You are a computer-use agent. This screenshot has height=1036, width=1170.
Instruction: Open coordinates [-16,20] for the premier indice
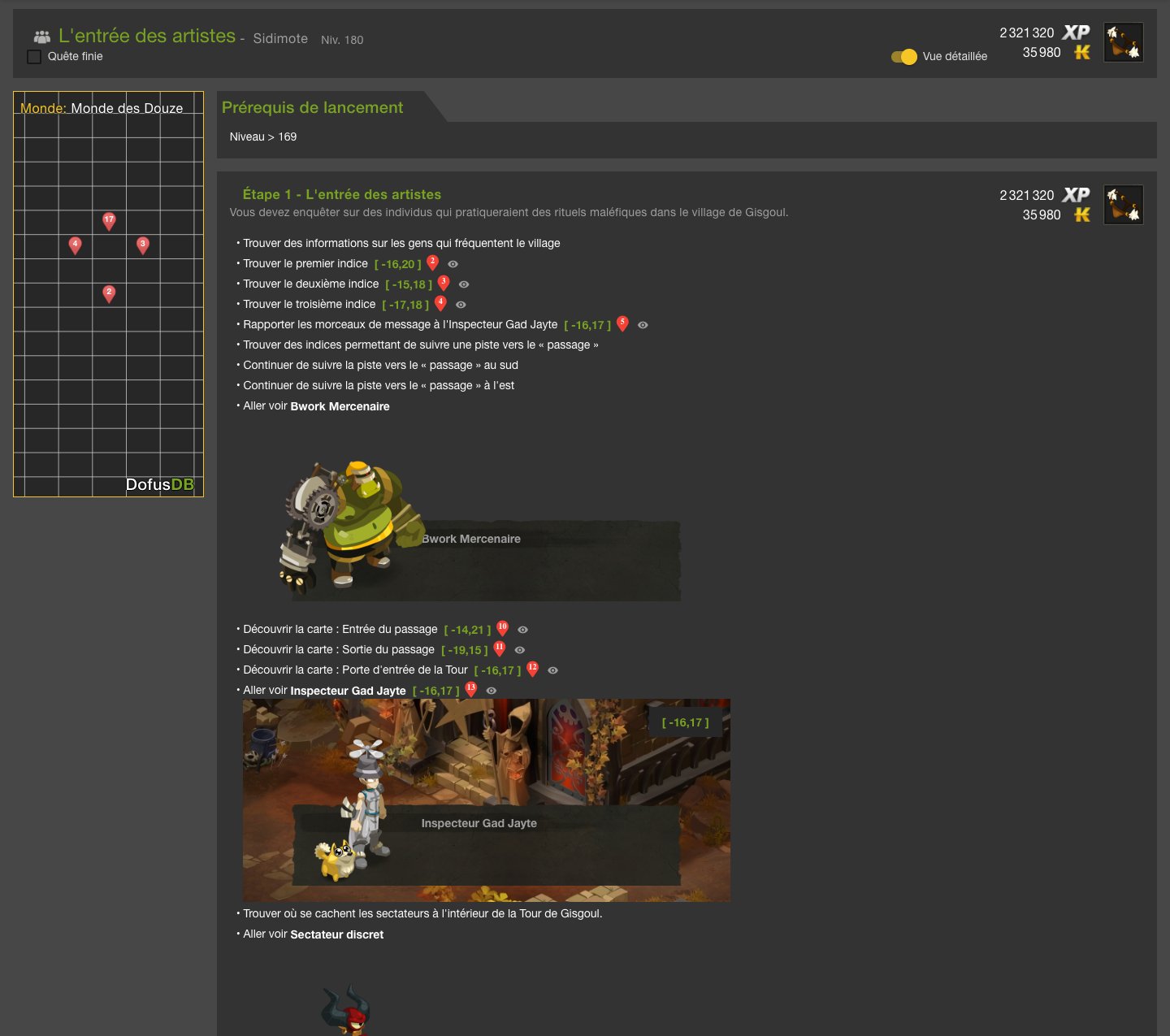click(x=398, y=264)
